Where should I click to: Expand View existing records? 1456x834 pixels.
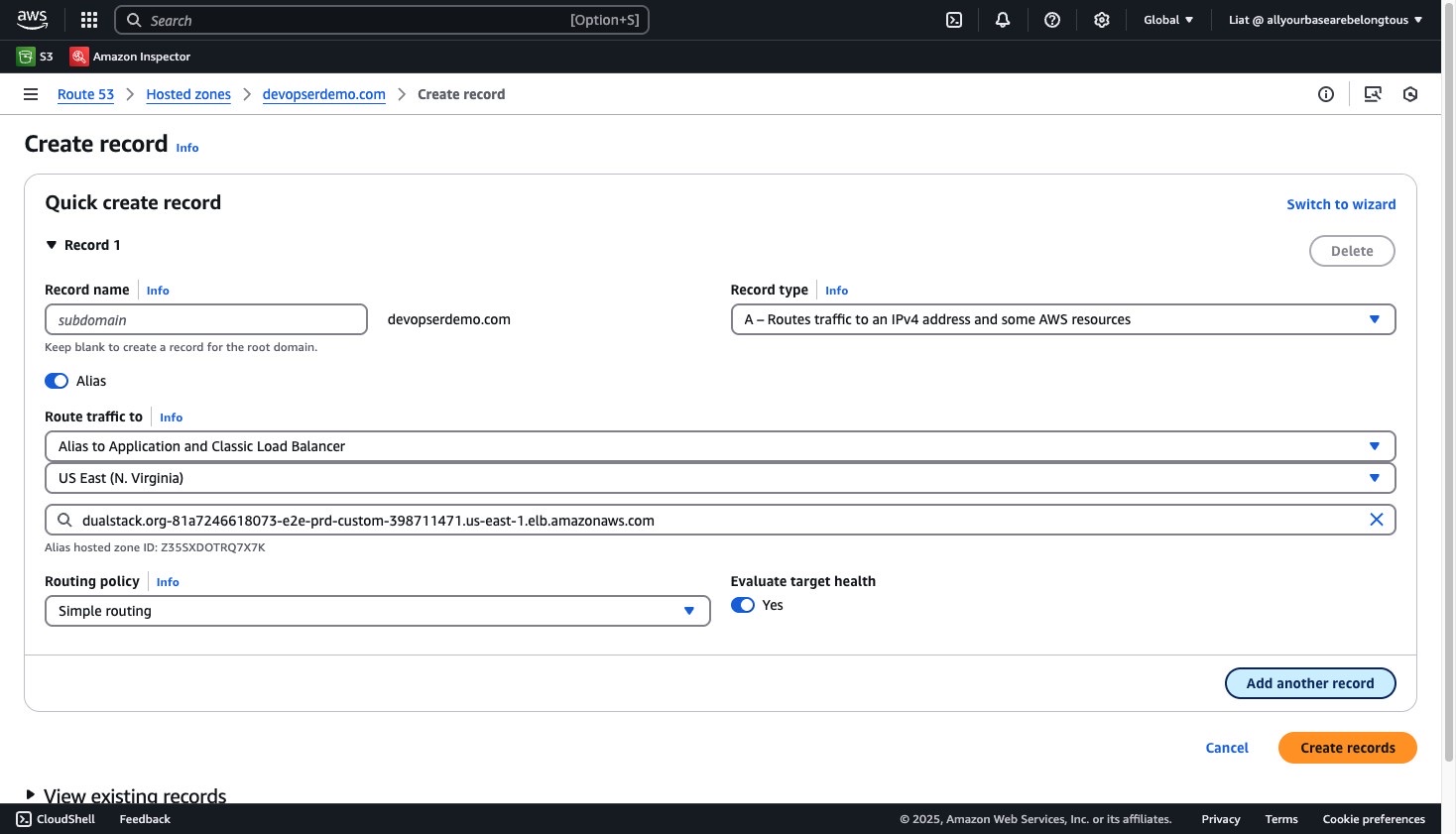(126, 795)
